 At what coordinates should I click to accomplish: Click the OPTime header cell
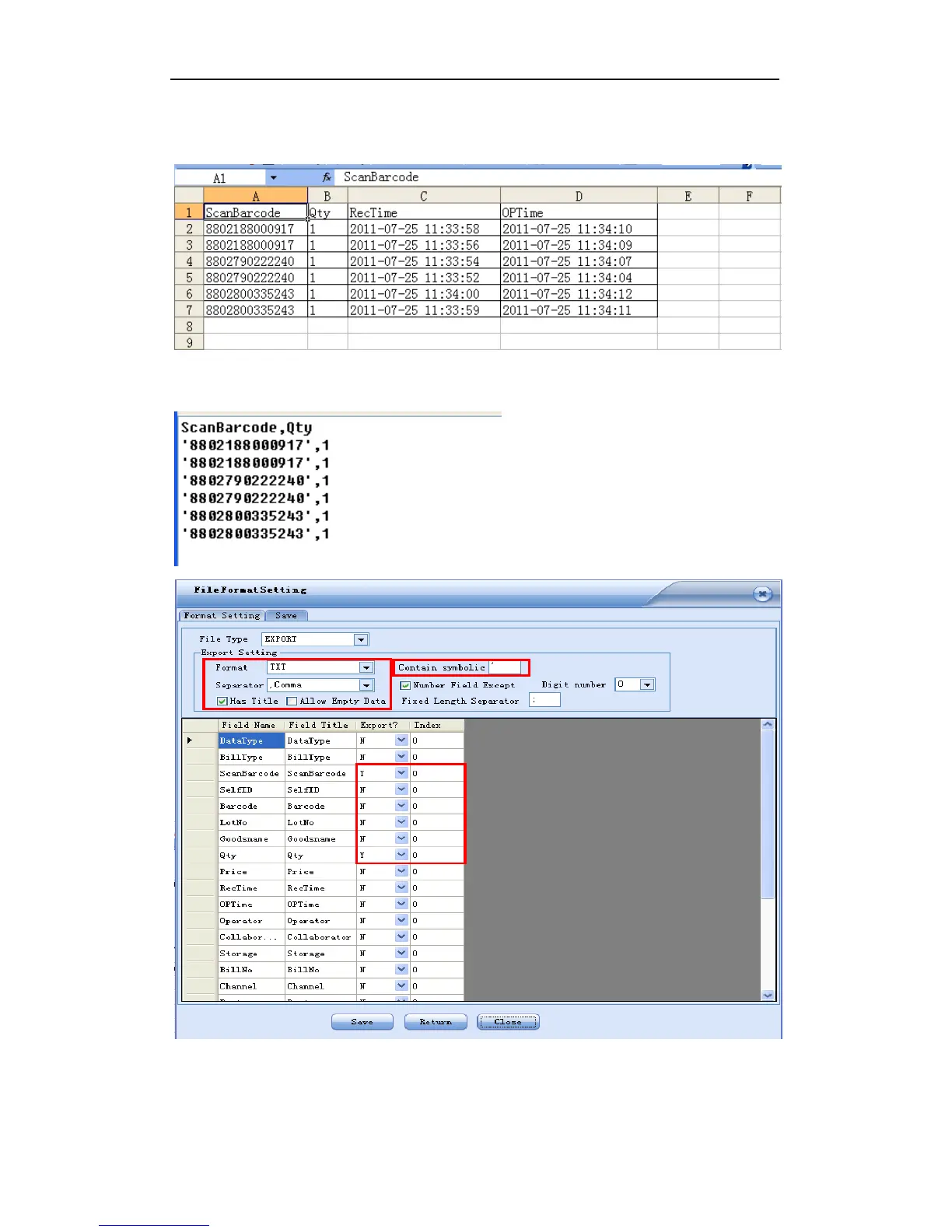(578, 212)
